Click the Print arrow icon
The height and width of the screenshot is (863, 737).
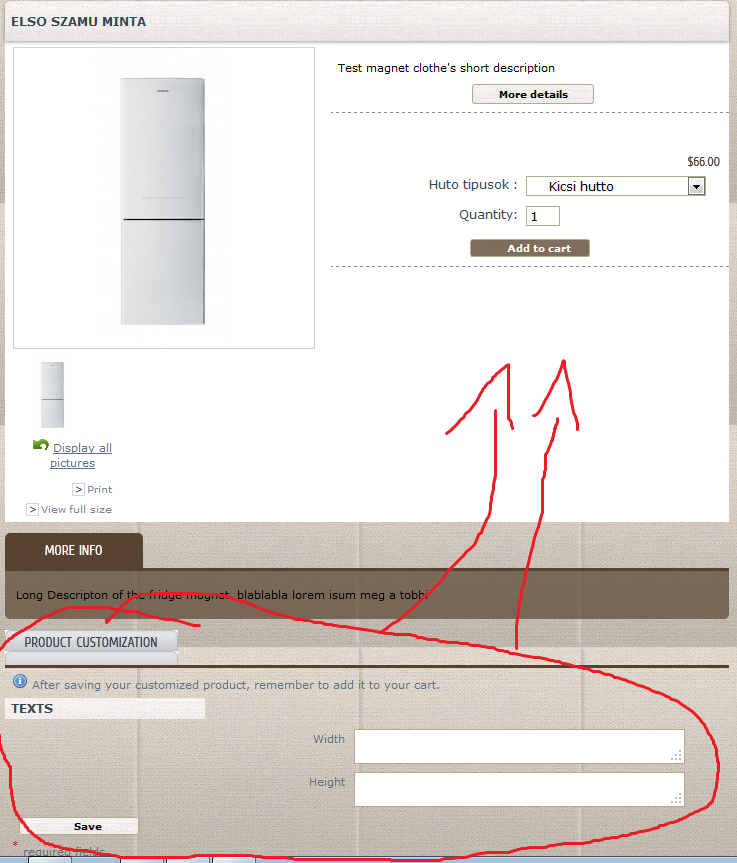pyautogui.click(x=79, y=489)
